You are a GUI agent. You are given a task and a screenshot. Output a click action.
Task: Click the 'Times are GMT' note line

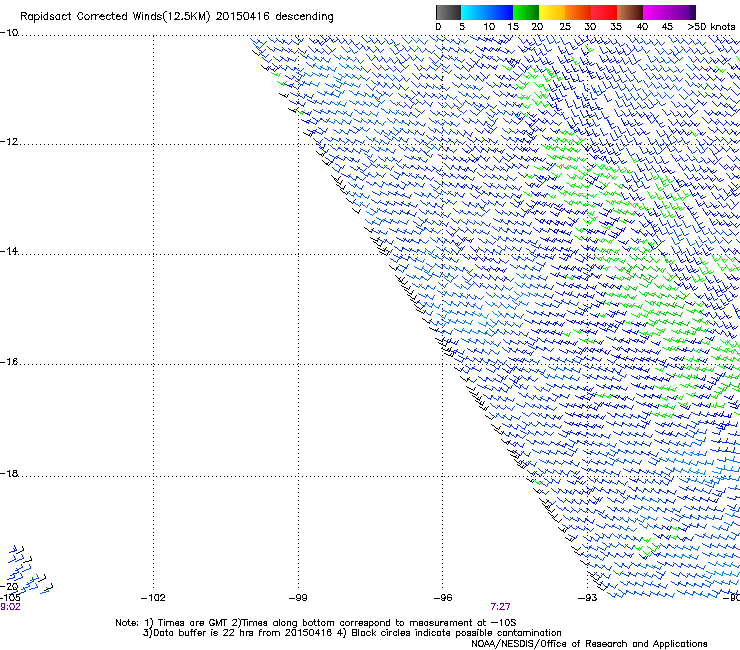click(316, 623)
